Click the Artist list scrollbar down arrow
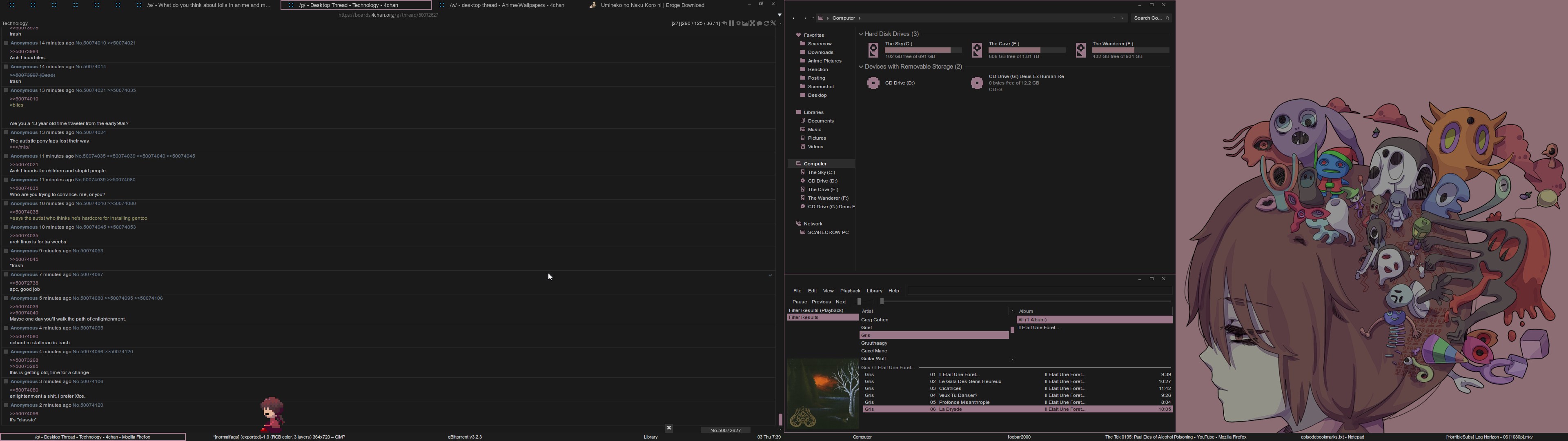1568x441 pixels. coord(1012,359)
